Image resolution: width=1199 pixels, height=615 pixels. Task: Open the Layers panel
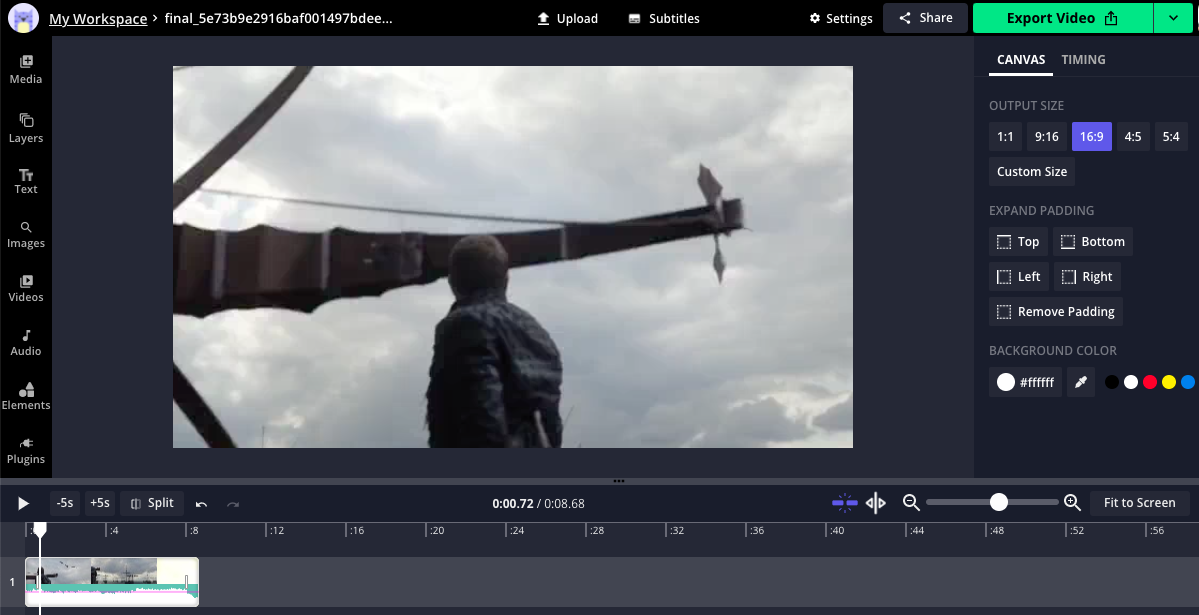pyautogui.click(x=26, y=128)
